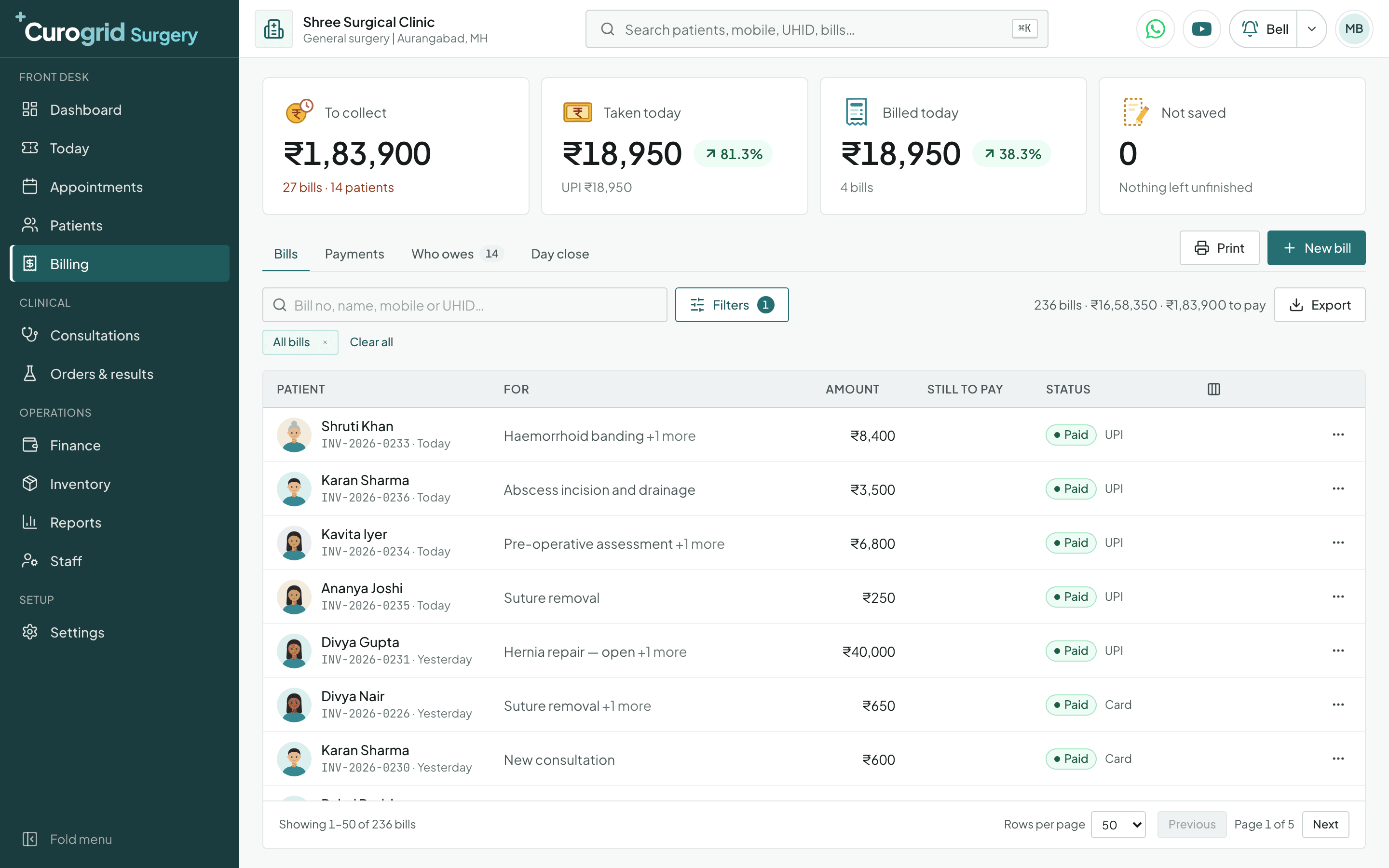Click Ananya Joshi's avatar thumbnail
Image resolution: width=1389 pixels, height=868 pixels.
coord(294,597)
